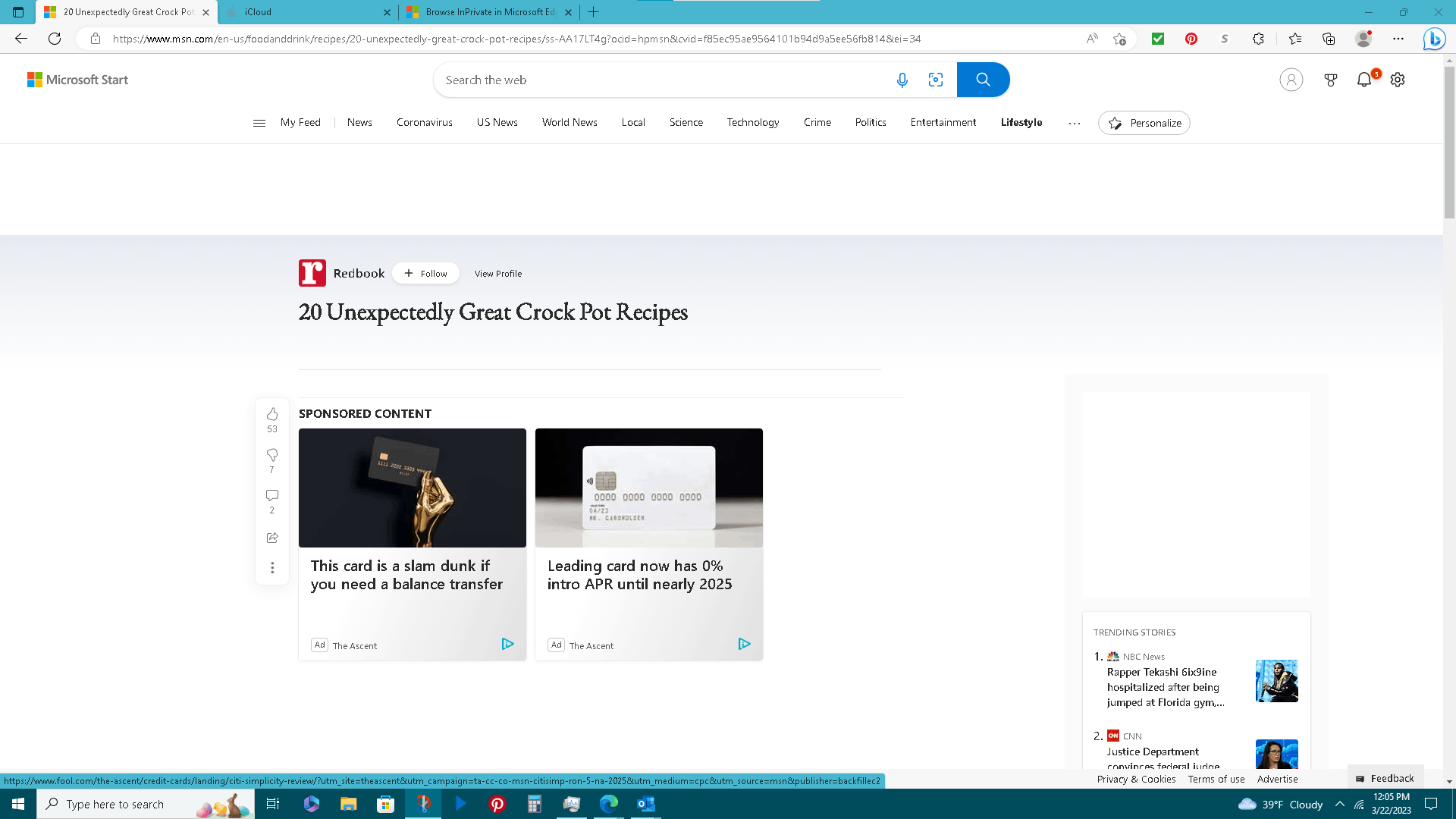Open the notifications bell
Image resolution: width=1456 pixels, height=819 pixels.
coord(1364,80)
